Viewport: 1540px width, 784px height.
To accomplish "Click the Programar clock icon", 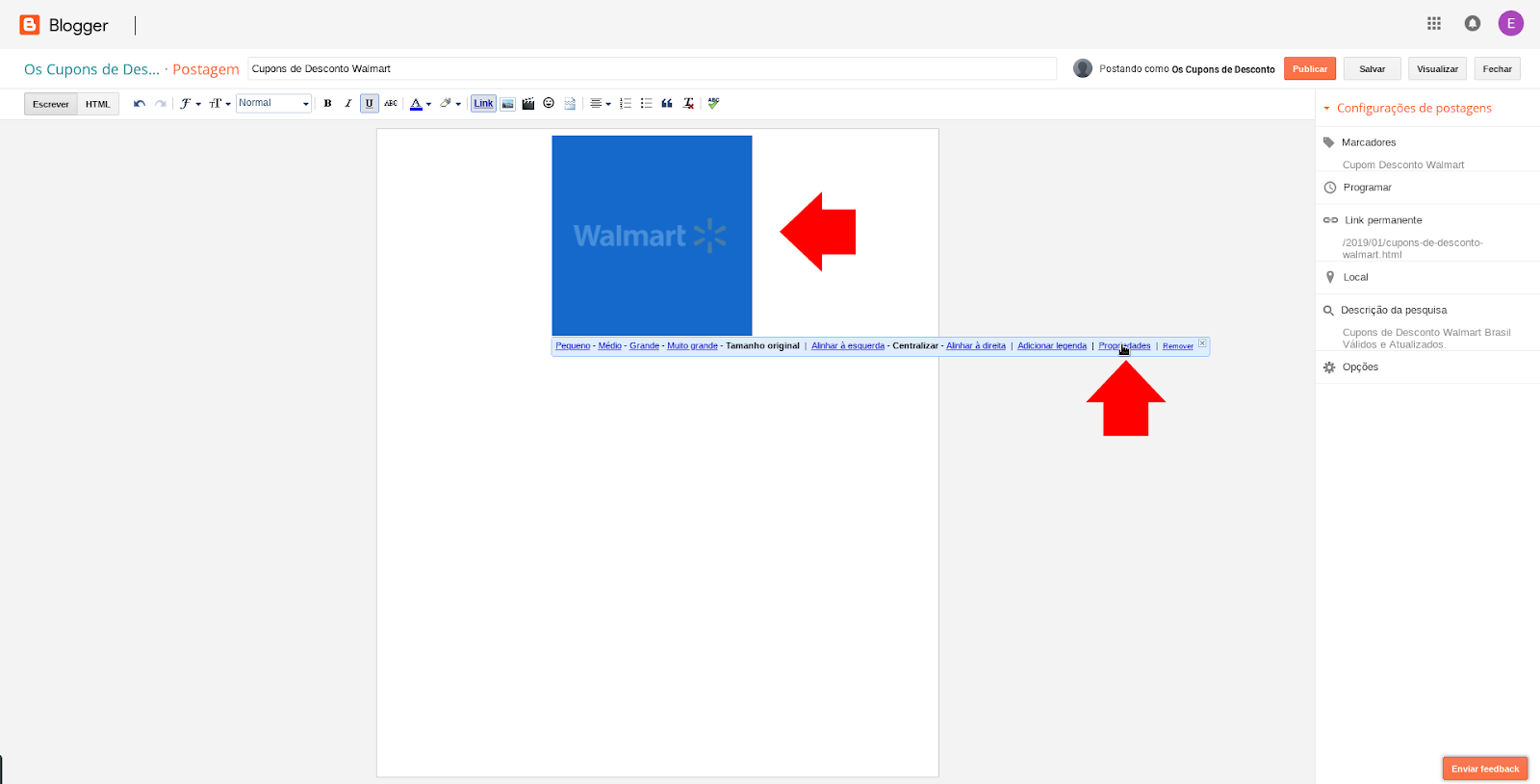I will (x=1330, y=188).
